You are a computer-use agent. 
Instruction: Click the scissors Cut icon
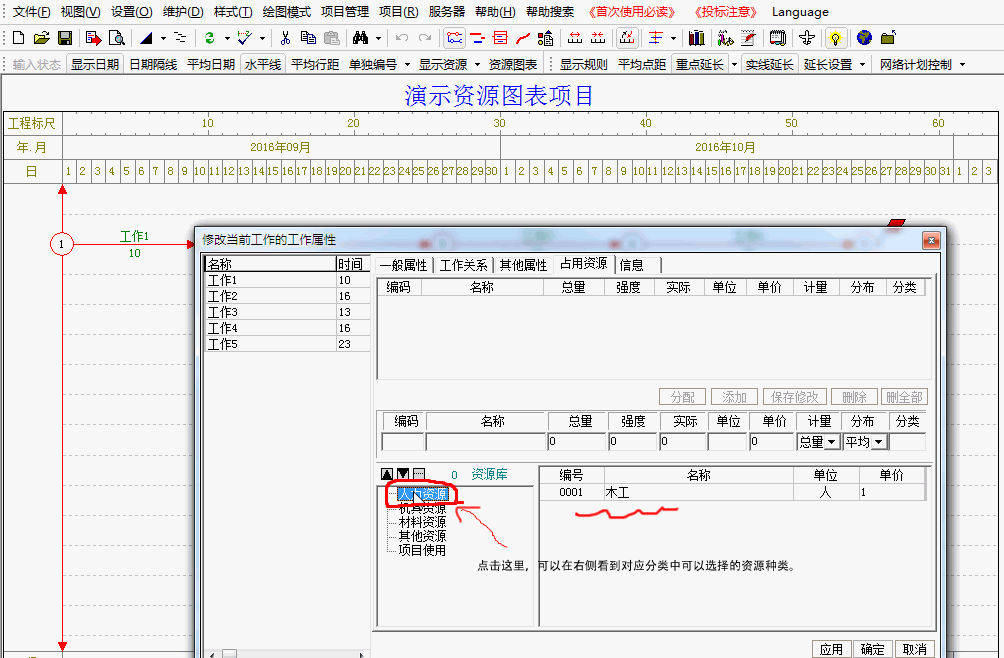pyautogui.click(x=285, y=38)
